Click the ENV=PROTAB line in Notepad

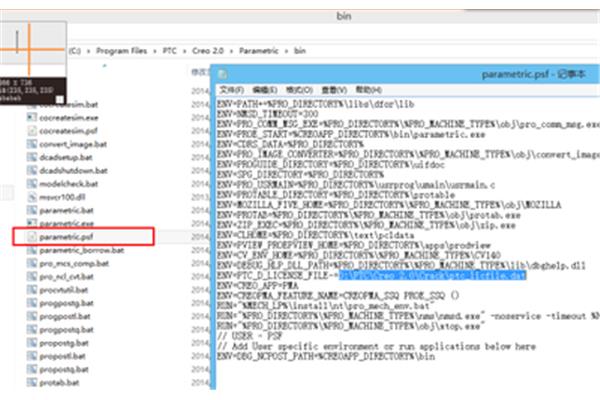tap(368, 215)
